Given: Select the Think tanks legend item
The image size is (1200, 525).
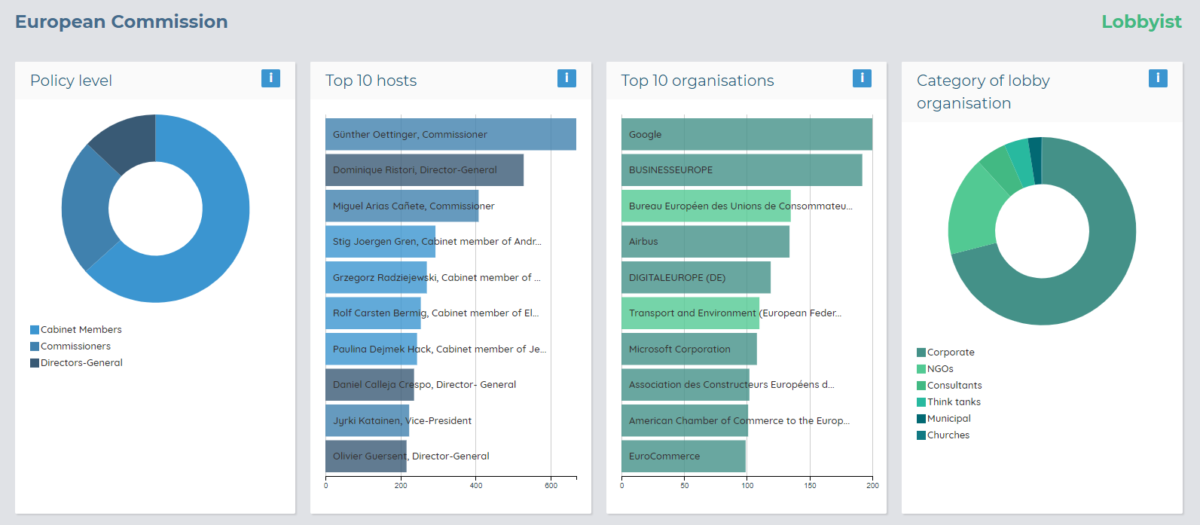Looking at the screenshot, I should click(953, 402).
